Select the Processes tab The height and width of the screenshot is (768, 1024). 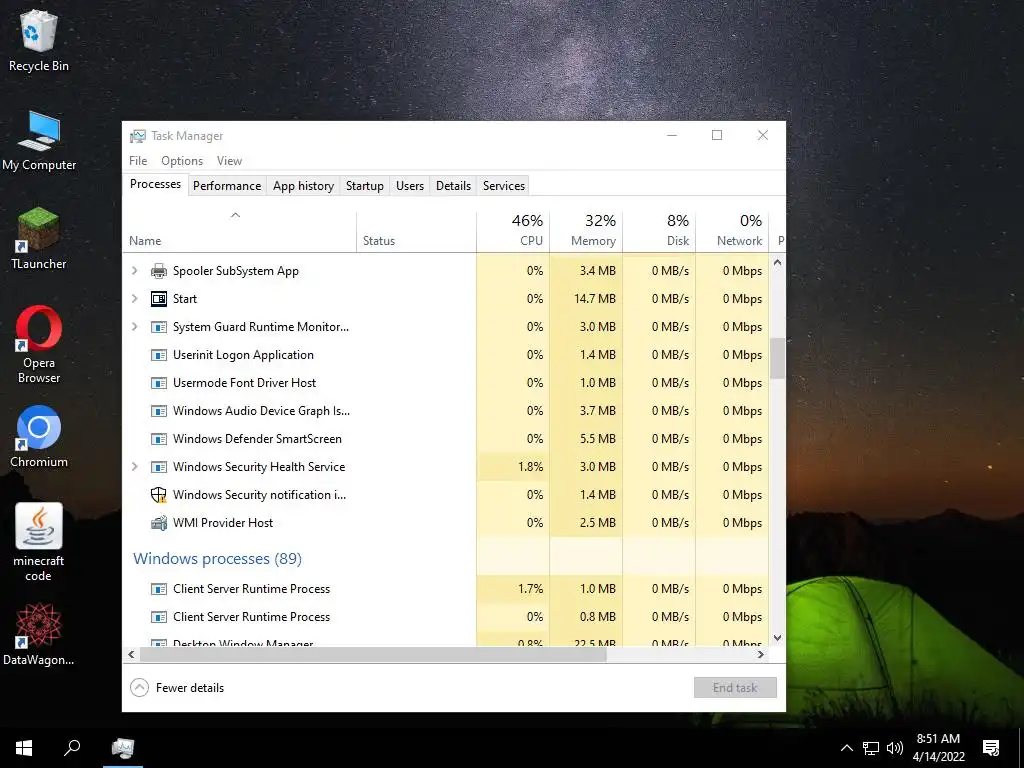(x=155, y=184)
